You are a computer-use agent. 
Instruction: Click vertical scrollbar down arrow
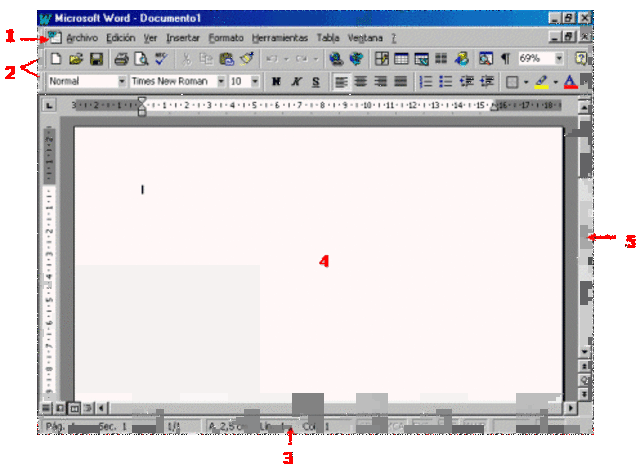point(584,351)
